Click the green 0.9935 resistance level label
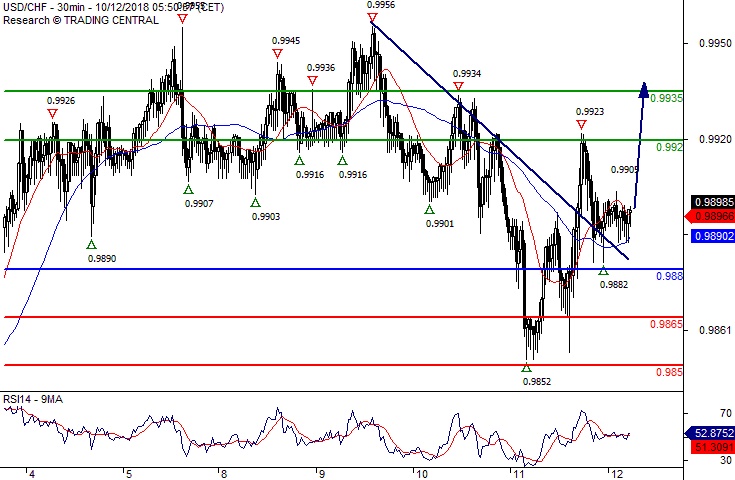Screen dimensions: 735x480 click(667, 98)
